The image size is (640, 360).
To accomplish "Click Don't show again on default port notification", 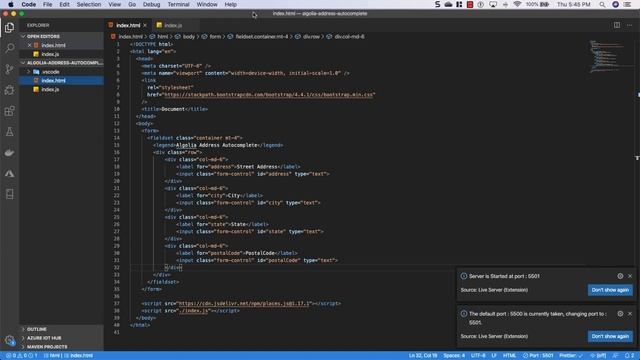I will tap(610, 336).
